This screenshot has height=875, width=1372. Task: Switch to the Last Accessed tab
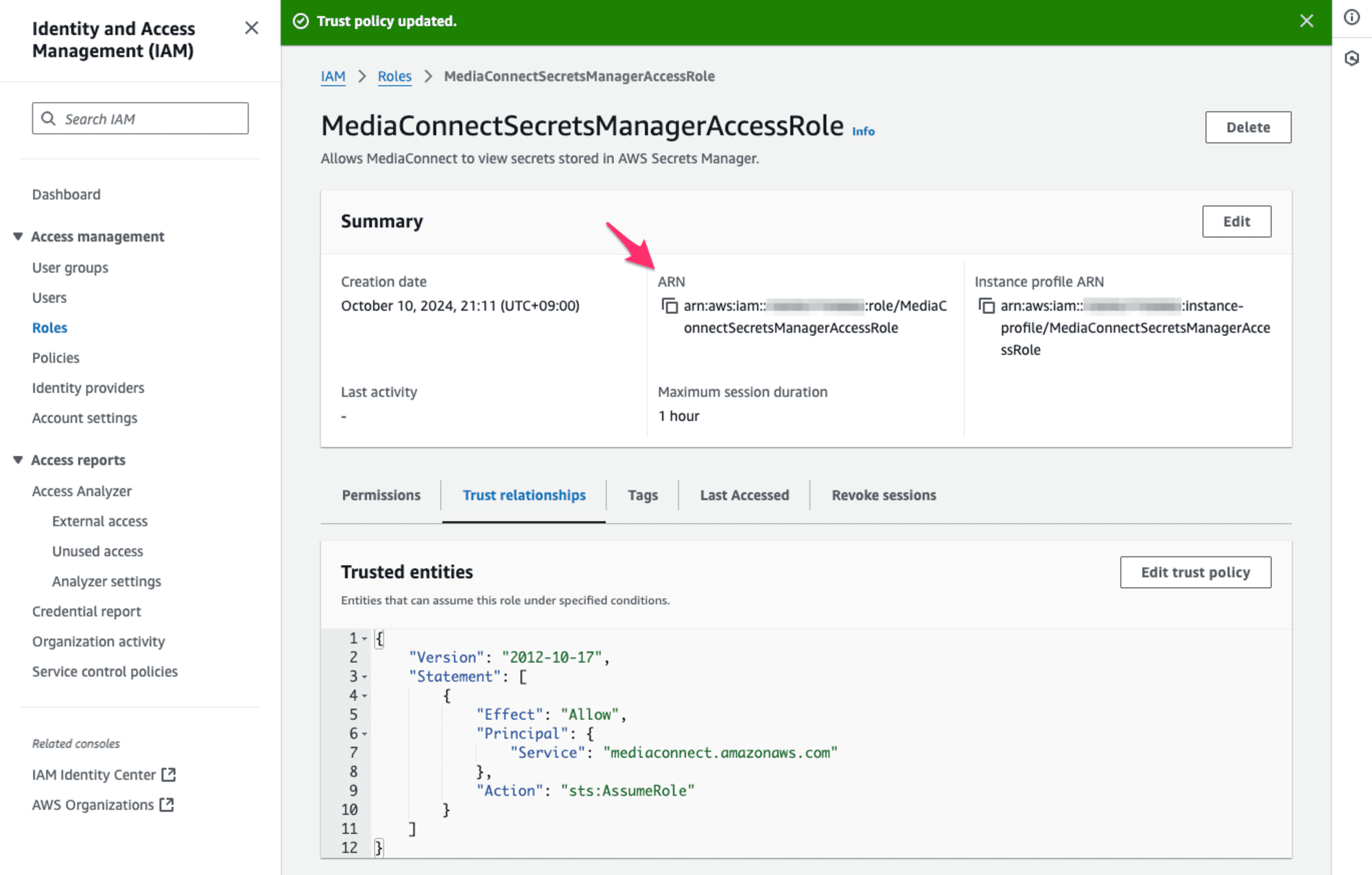tap(744, 494)
